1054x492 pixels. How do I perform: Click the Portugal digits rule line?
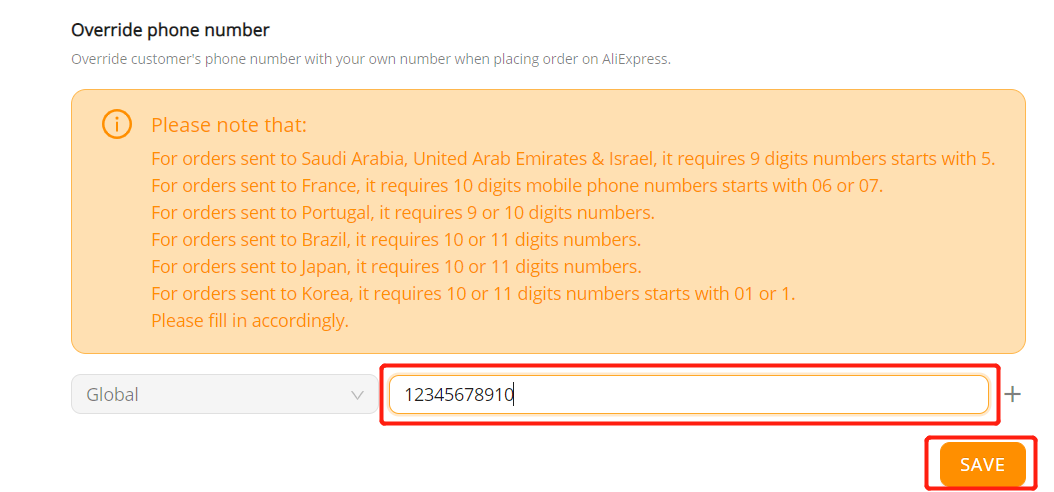(403, 213)
